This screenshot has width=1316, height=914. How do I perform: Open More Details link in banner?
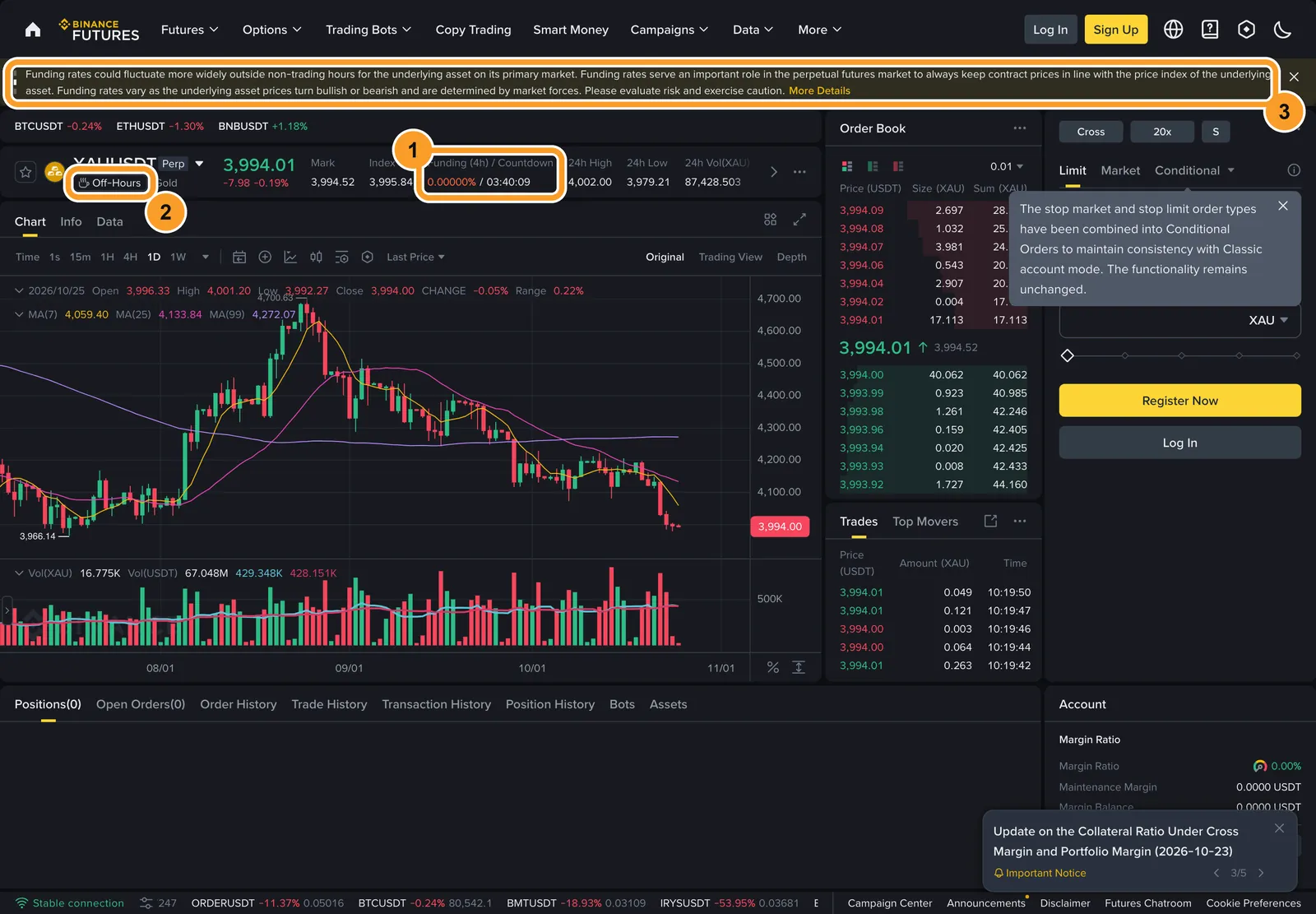(819, 90)
